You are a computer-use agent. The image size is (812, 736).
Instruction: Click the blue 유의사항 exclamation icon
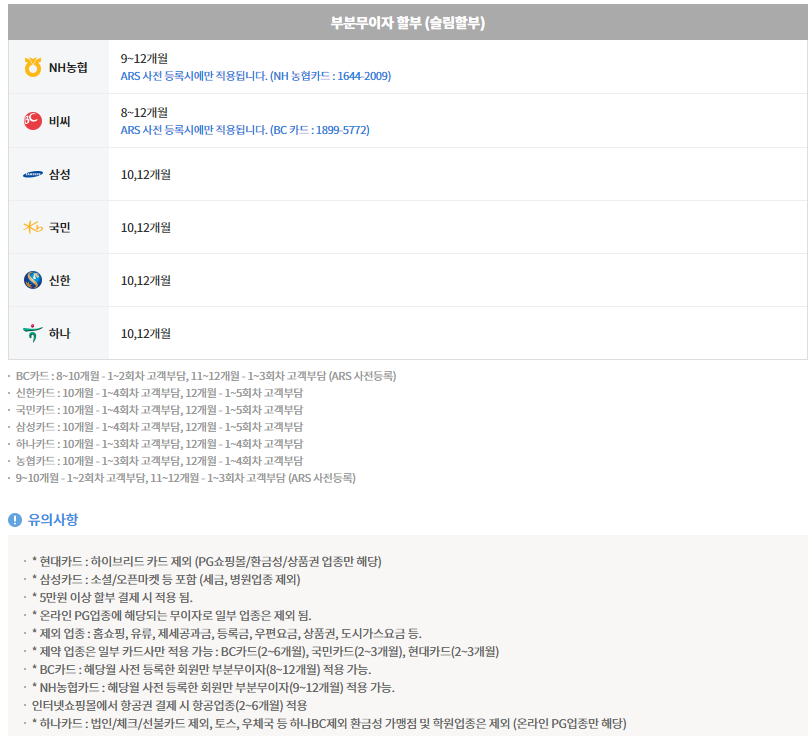click(x=15, y=519)
